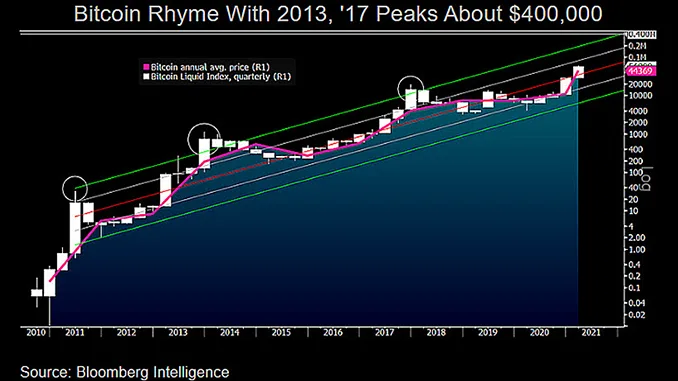Click the 2011 year label on the x-axis
The height and width of the screenshot is (381, 678).
(x=74, y=333)
